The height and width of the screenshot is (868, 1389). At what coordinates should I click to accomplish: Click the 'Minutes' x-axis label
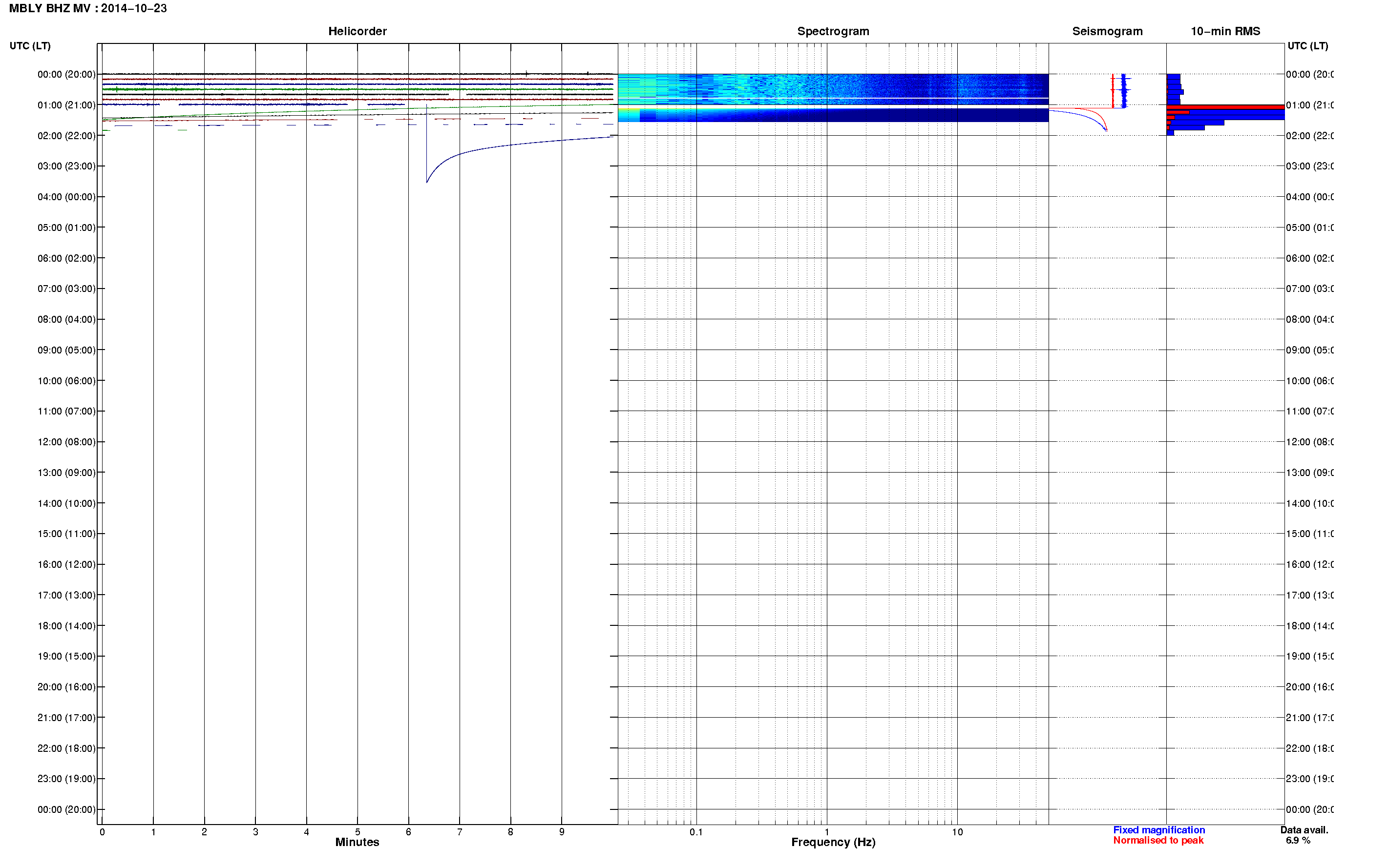click(357, 842)
